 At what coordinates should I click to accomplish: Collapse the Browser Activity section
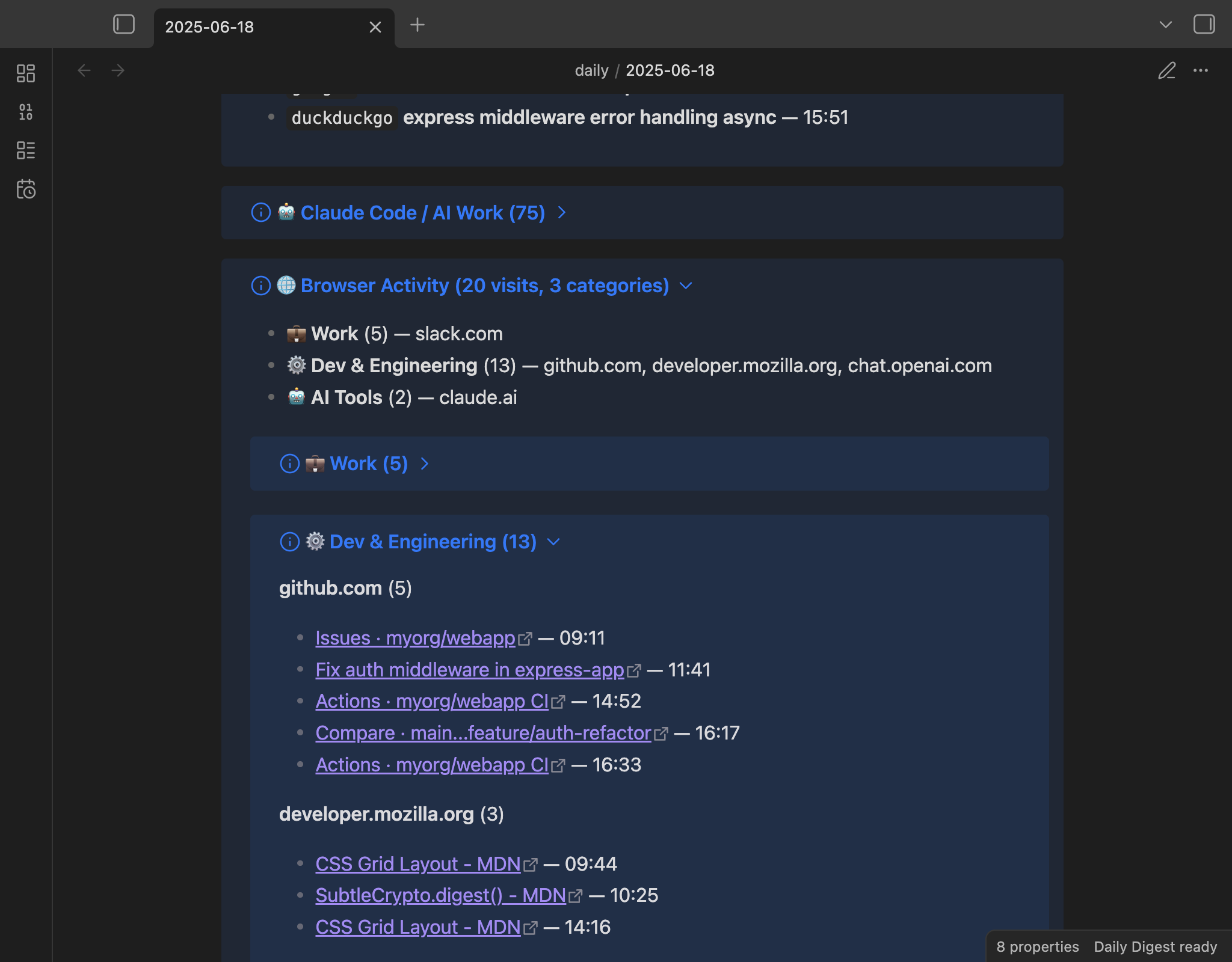(x=686, y=286)
